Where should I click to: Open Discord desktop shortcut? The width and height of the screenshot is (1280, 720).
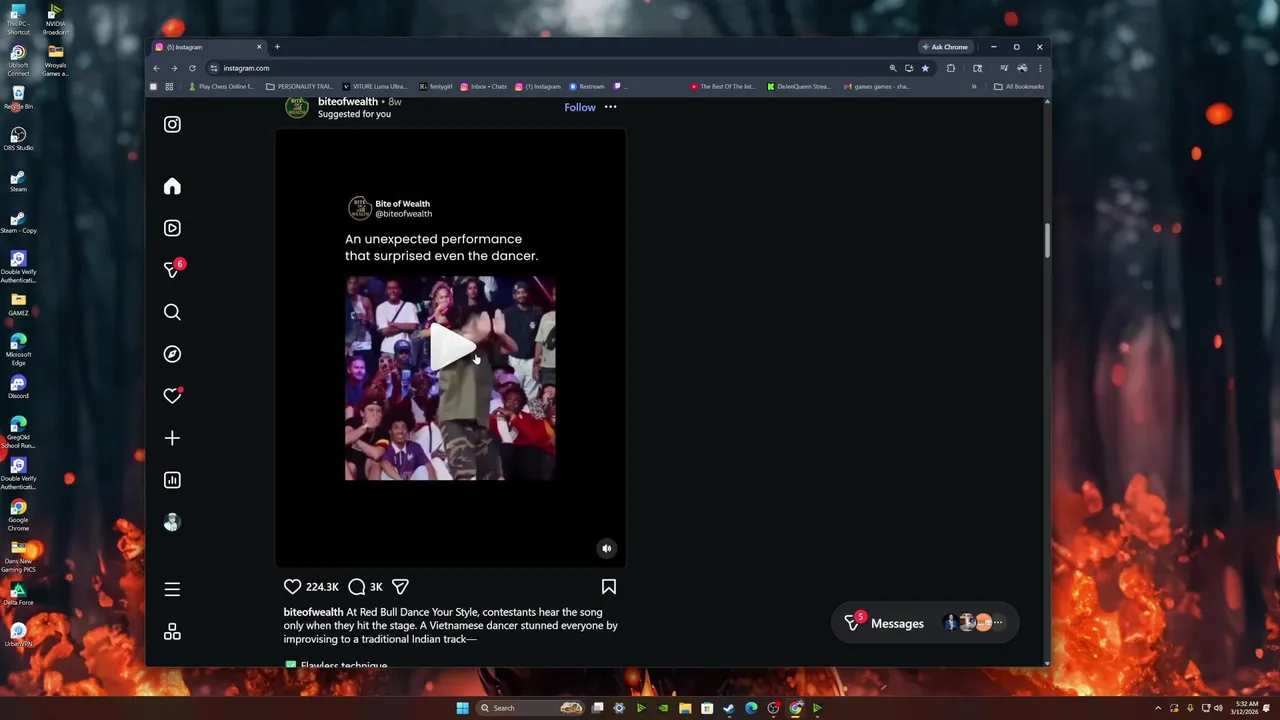[x=18, y=387]
